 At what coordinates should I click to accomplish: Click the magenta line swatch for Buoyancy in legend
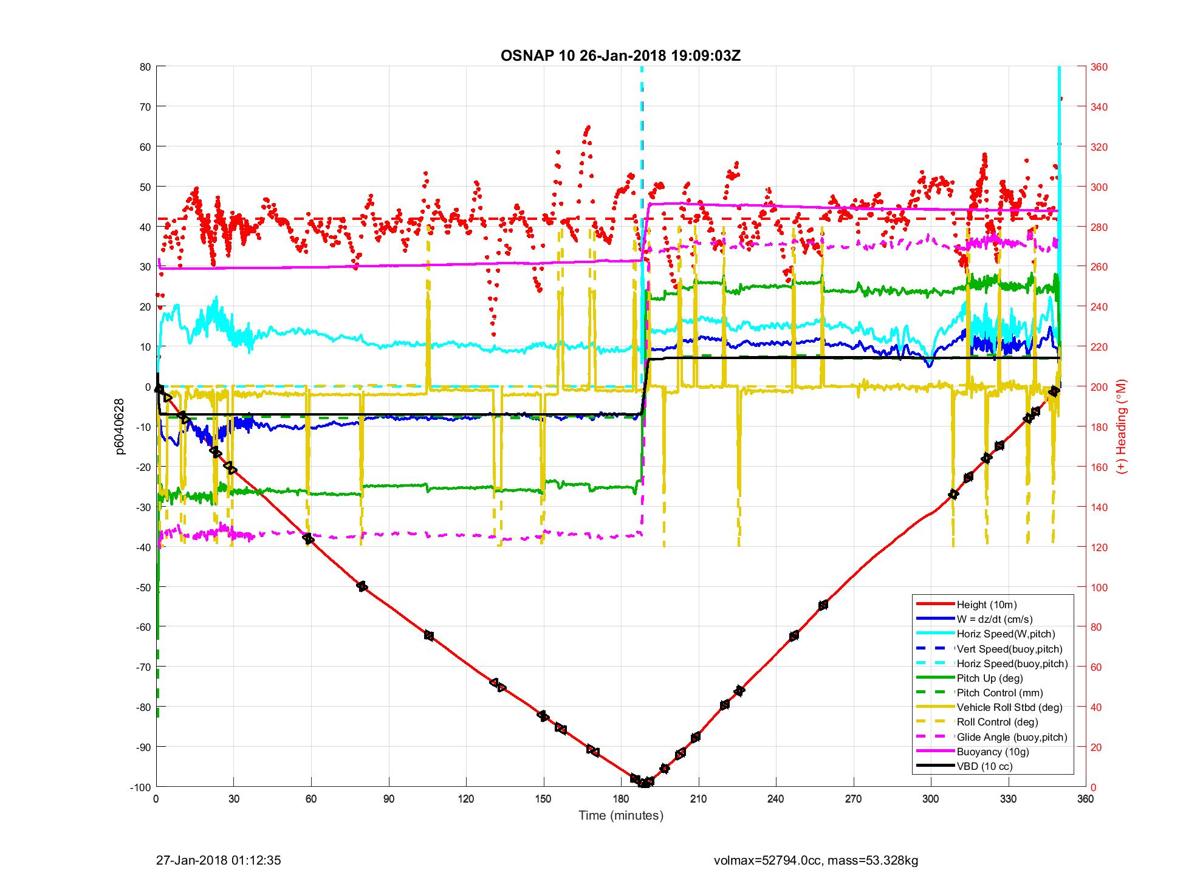click(933, 751)
